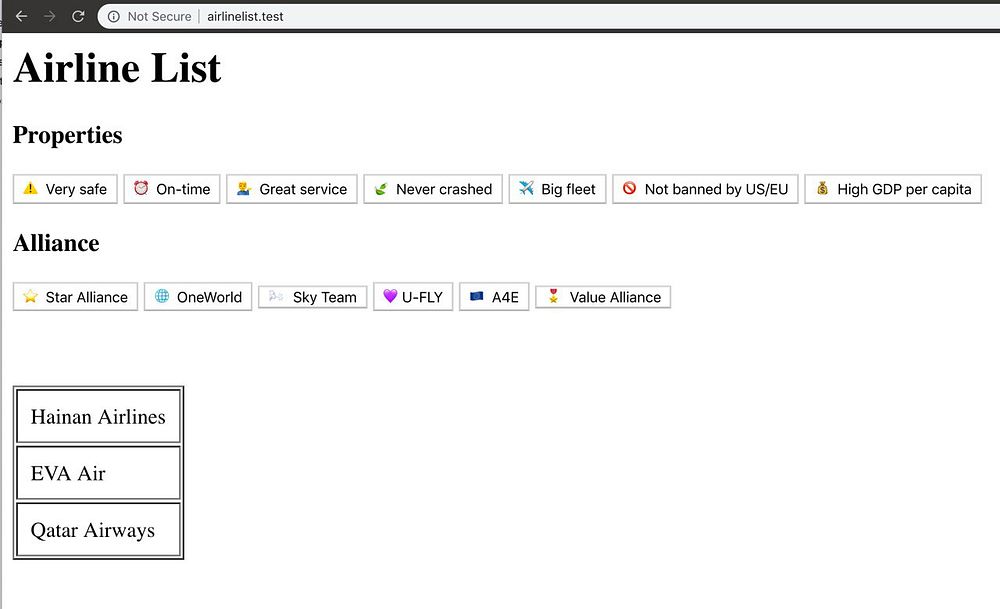
Task: Click the Properties section heading
Action: (68, 135)
